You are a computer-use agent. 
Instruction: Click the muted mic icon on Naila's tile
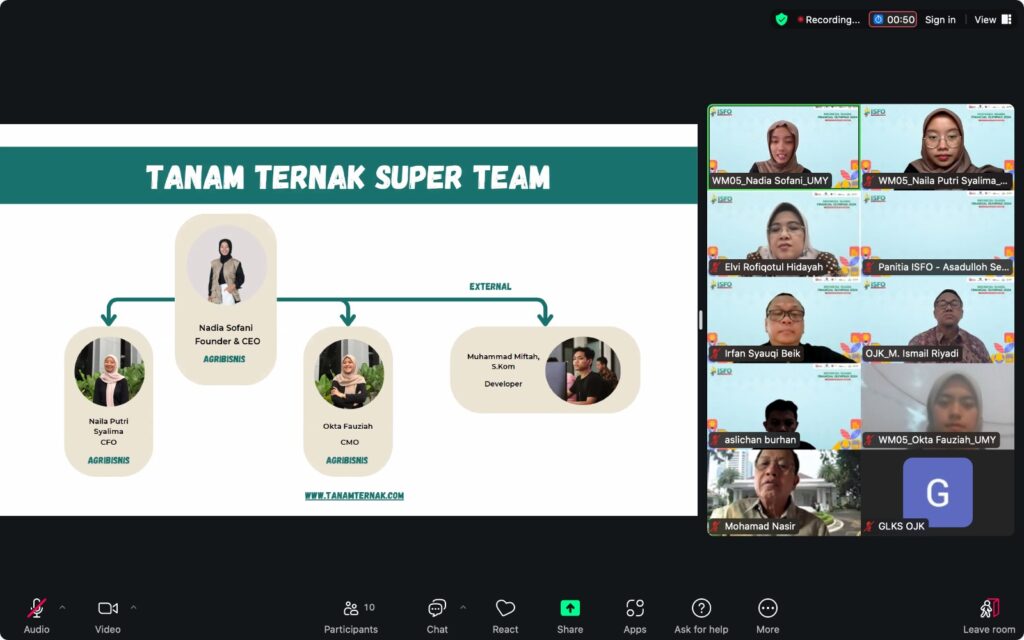[869, 180]
